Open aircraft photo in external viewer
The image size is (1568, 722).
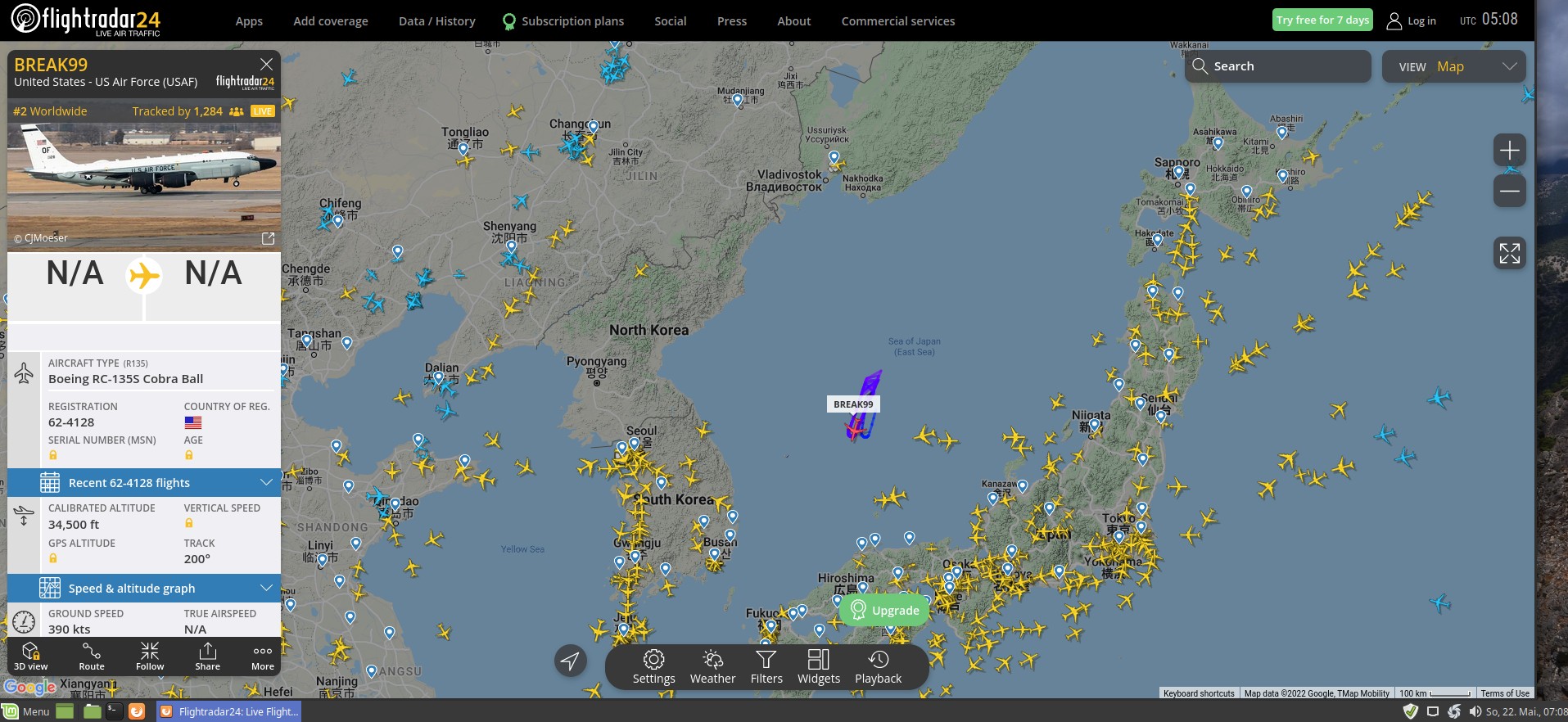click(x=268, y=238)
